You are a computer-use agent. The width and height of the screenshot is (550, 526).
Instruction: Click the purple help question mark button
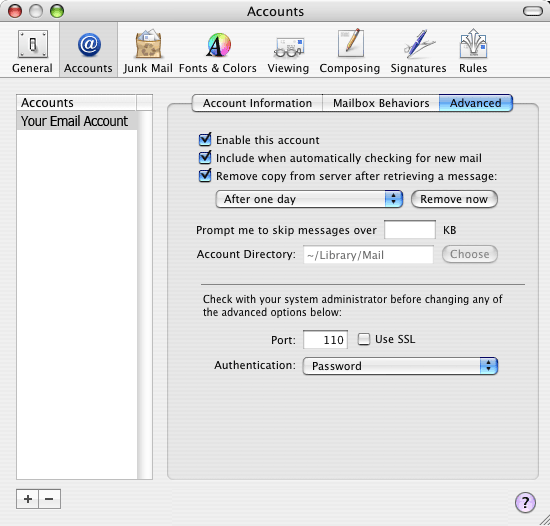pyautogui.click(x=525, y=502)
